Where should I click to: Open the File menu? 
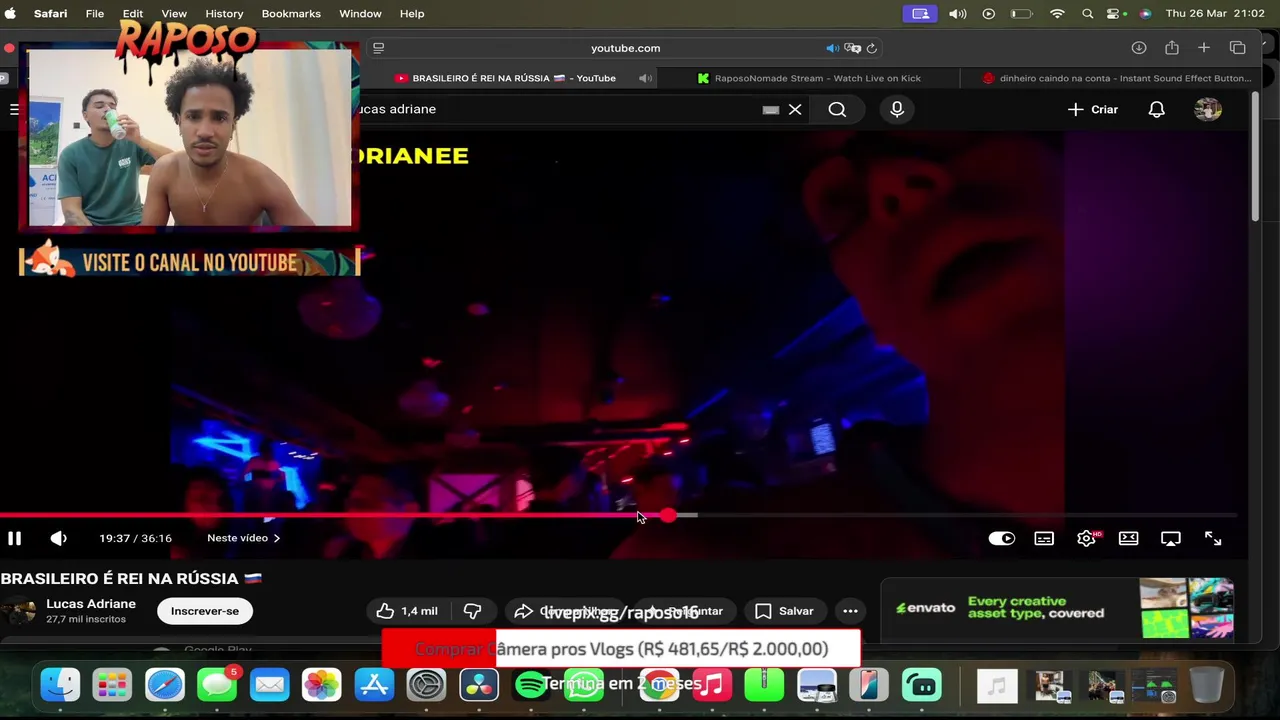95,13
